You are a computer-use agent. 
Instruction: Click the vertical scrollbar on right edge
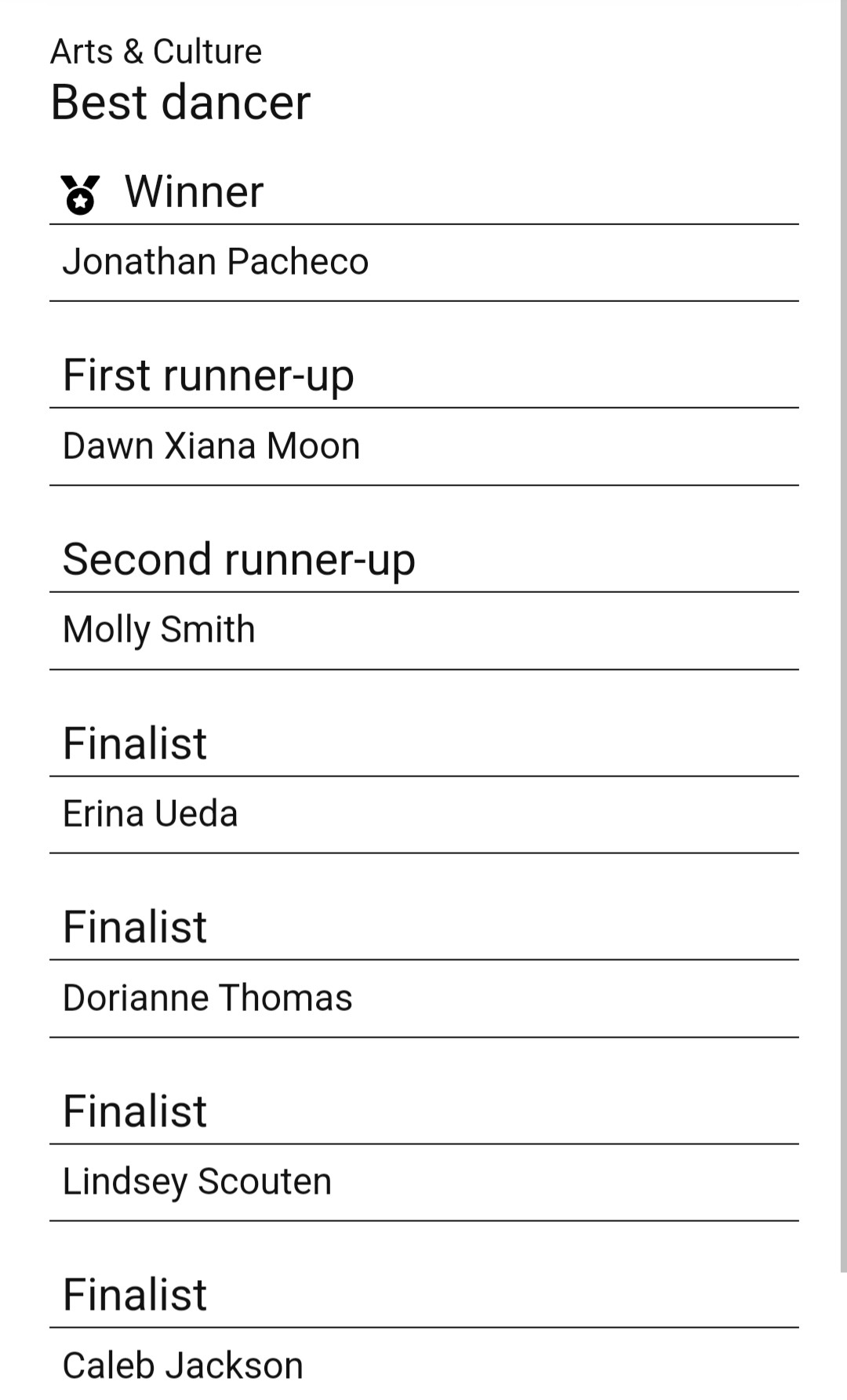843,635
